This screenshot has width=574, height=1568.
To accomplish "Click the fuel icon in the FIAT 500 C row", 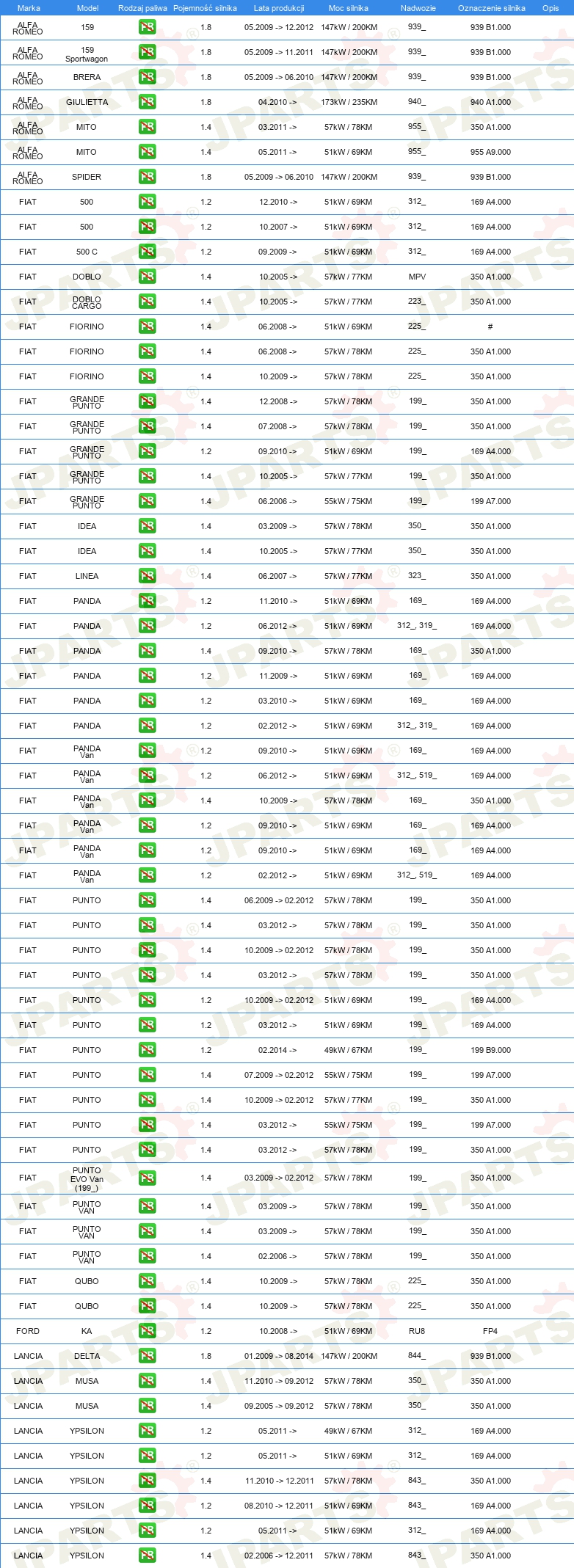I will 147,252.
